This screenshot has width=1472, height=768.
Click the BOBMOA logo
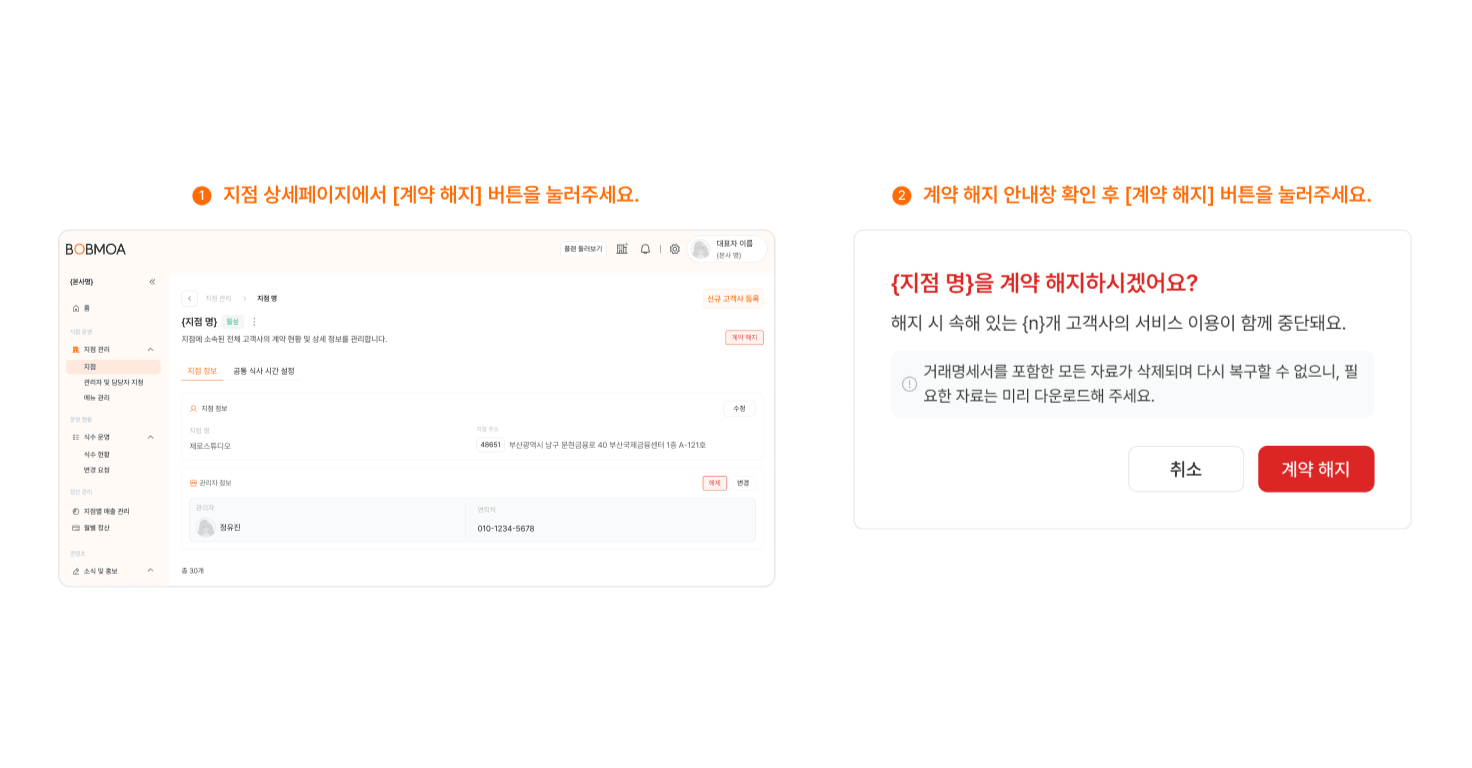pyautogui.click(x=96, y=249)
